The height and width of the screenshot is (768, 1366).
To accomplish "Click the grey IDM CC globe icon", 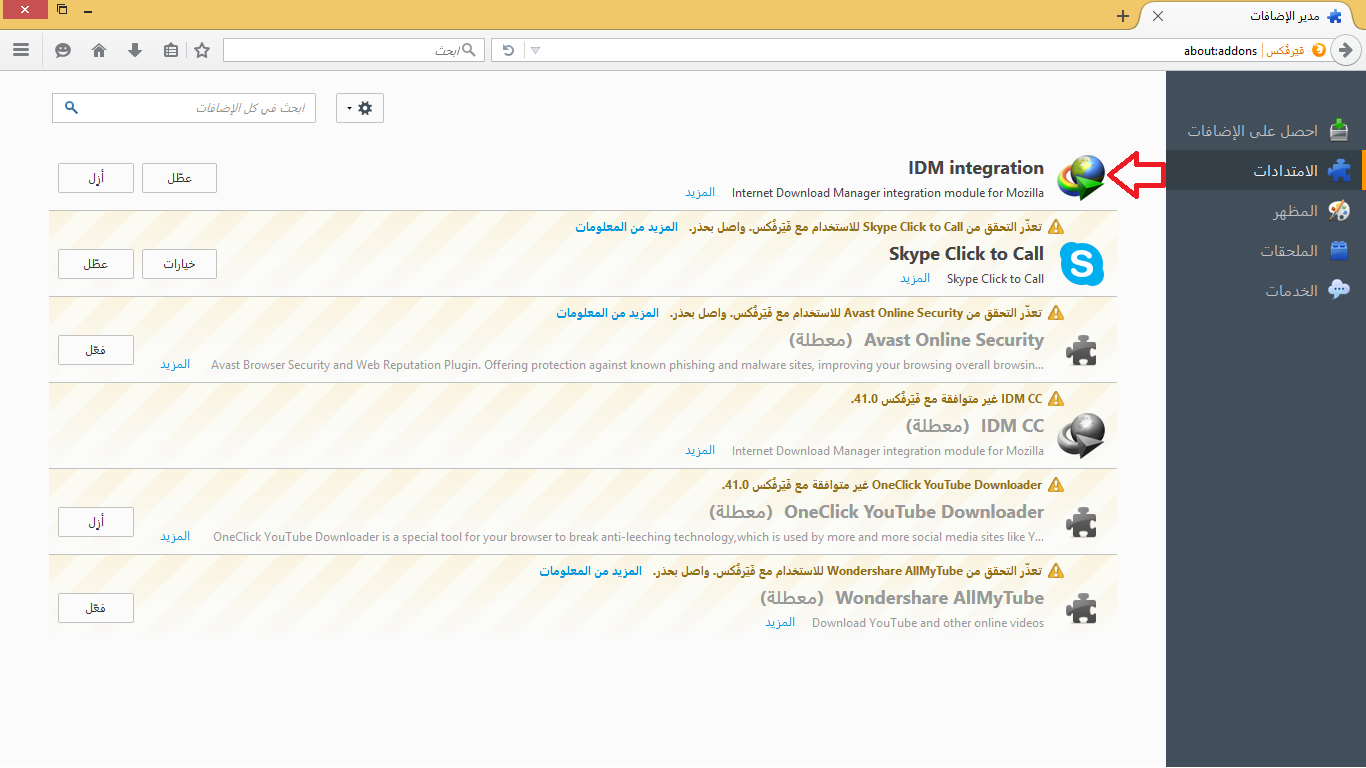I will 1081,436.
